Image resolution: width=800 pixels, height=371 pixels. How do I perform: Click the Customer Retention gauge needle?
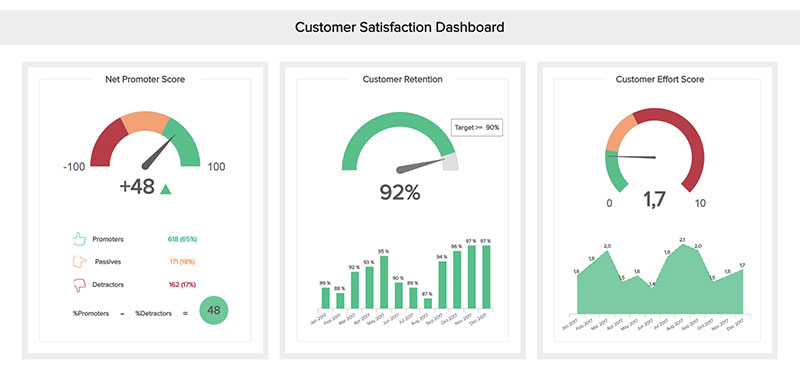pyautogui.click(x=421, y=165)
